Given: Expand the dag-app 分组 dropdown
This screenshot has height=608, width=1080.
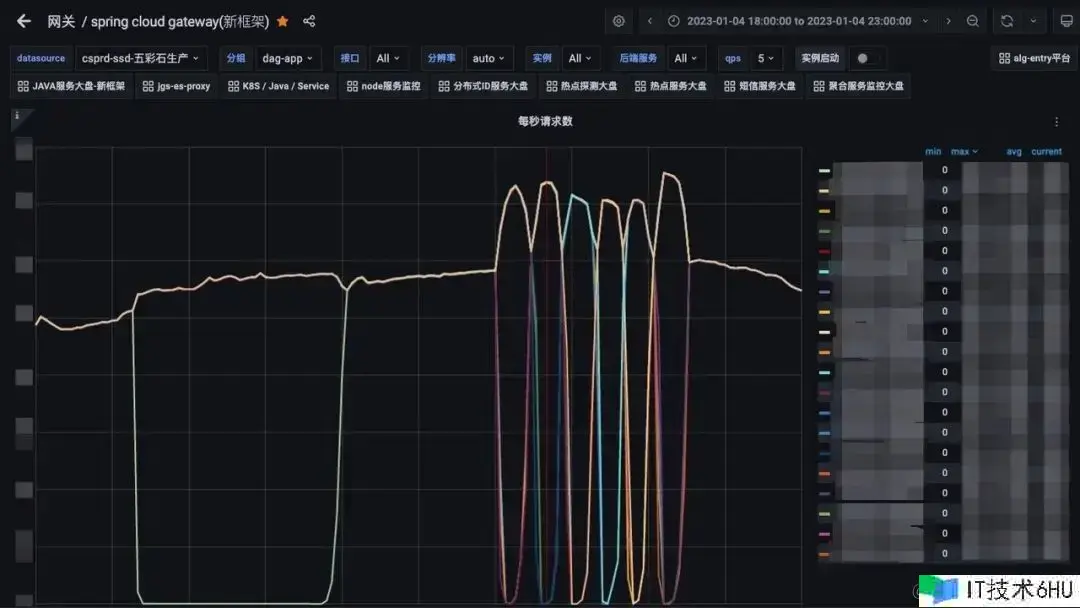Looking at the screenshot, I should coord(286,59).
